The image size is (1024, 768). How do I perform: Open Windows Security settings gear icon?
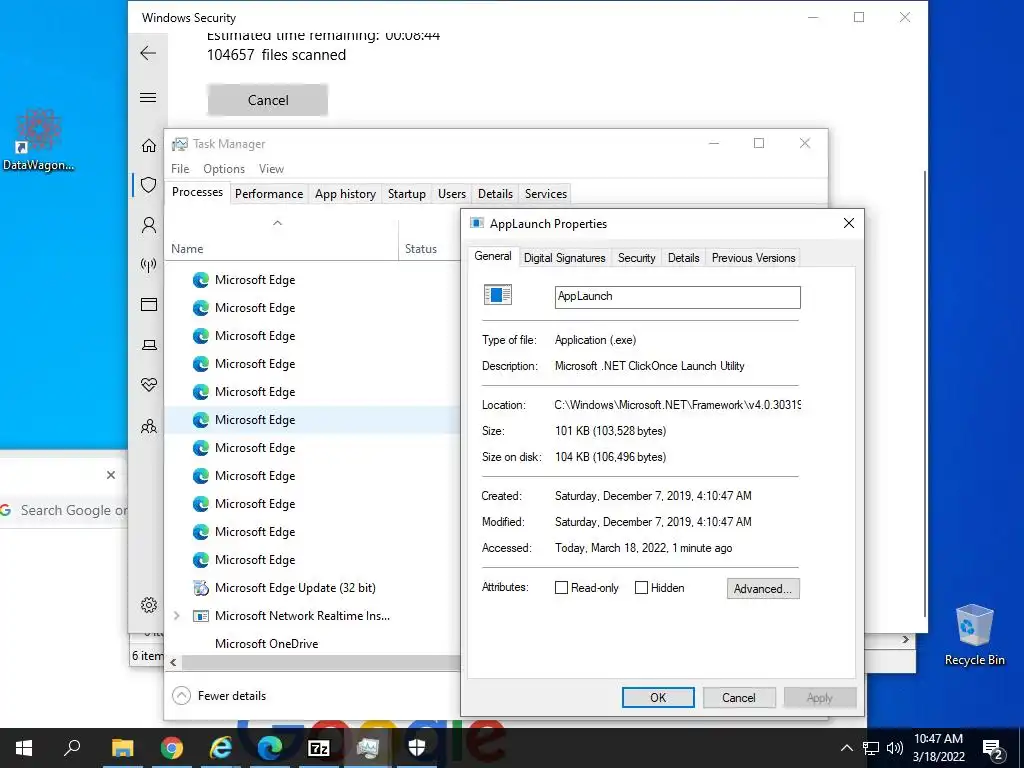pos(149,605)
